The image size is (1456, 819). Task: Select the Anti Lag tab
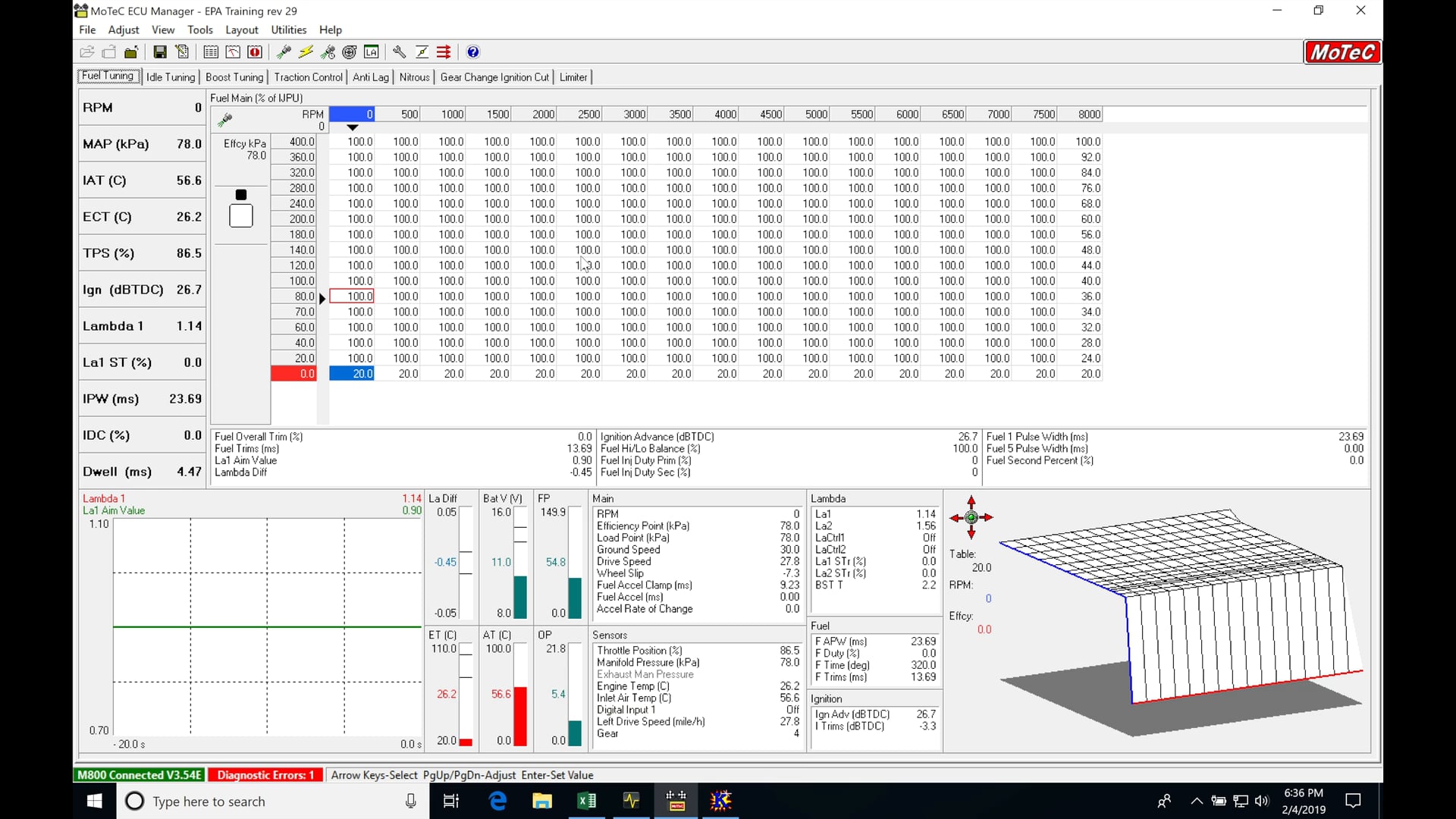(x=370, y=77)
